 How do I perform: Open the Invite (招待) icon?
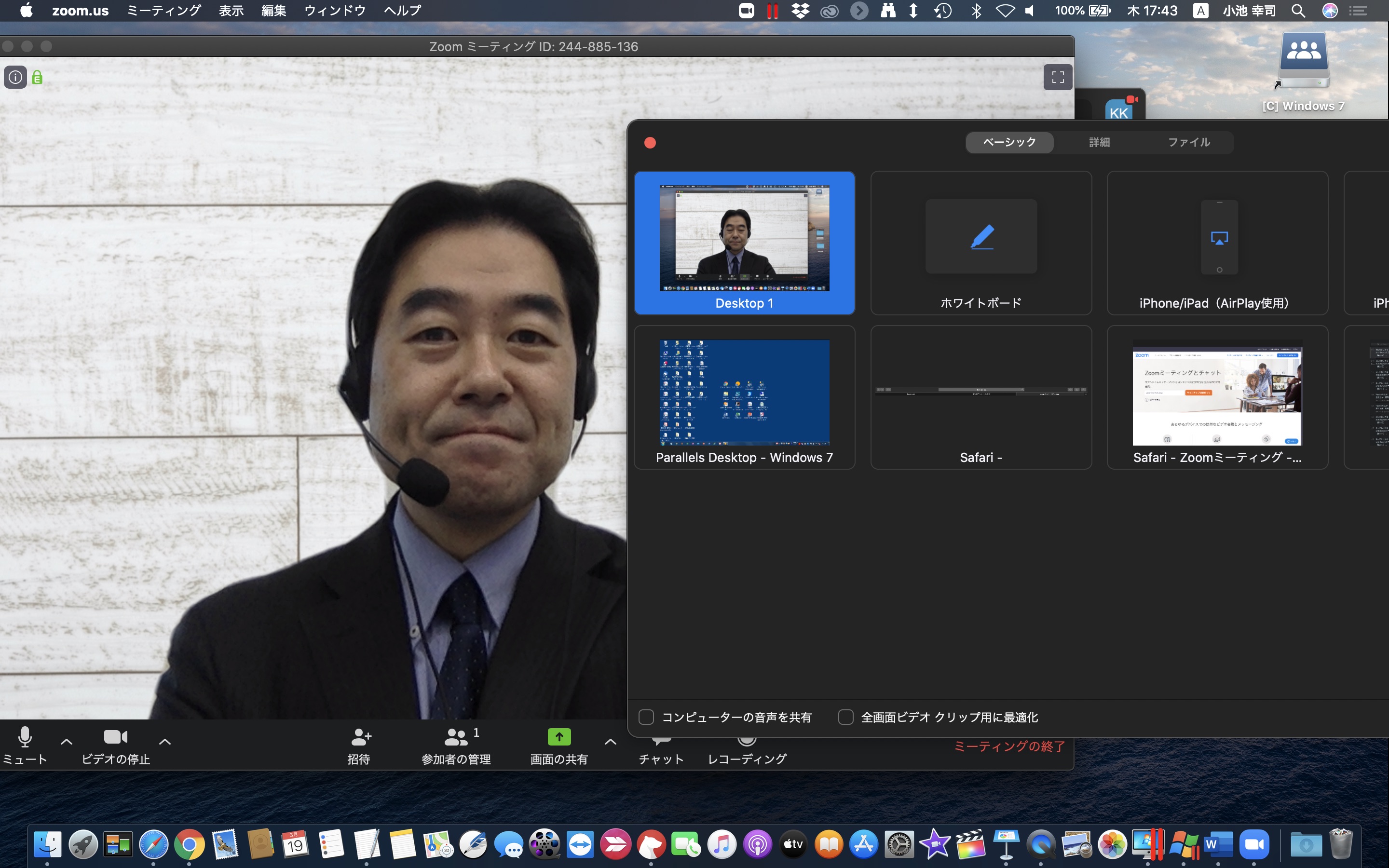coord(361,736)
